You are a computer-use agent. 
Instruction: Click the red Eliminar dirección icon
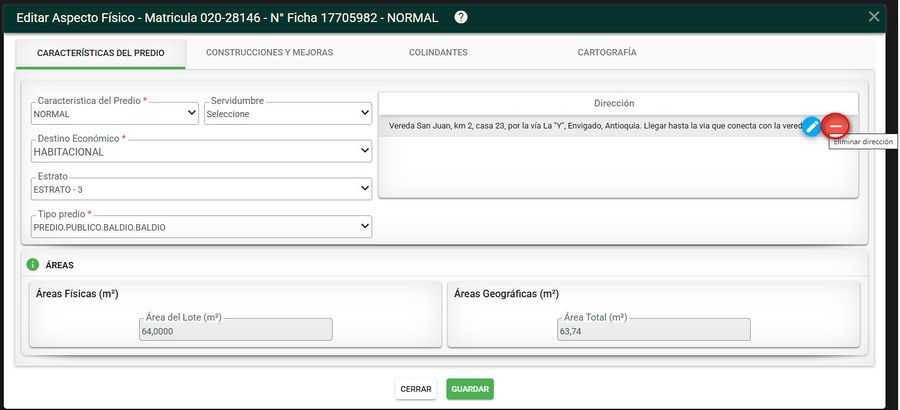pos(835,126)
